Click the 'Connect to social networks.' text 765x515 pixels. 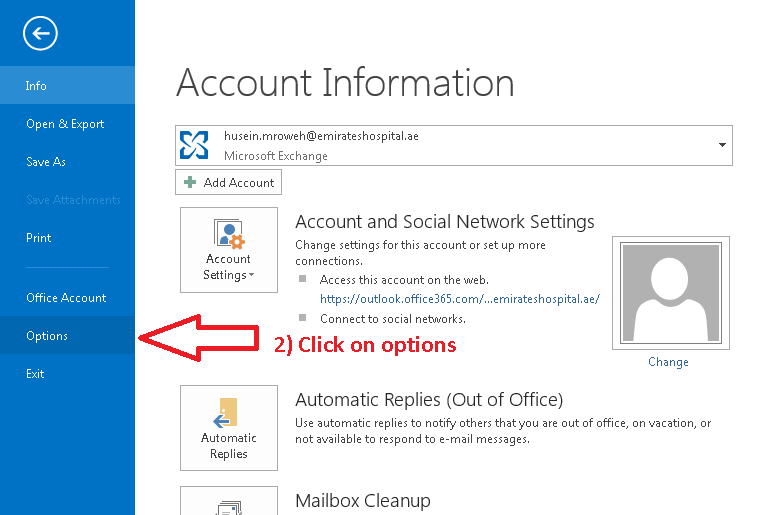[x=393, y=319]
